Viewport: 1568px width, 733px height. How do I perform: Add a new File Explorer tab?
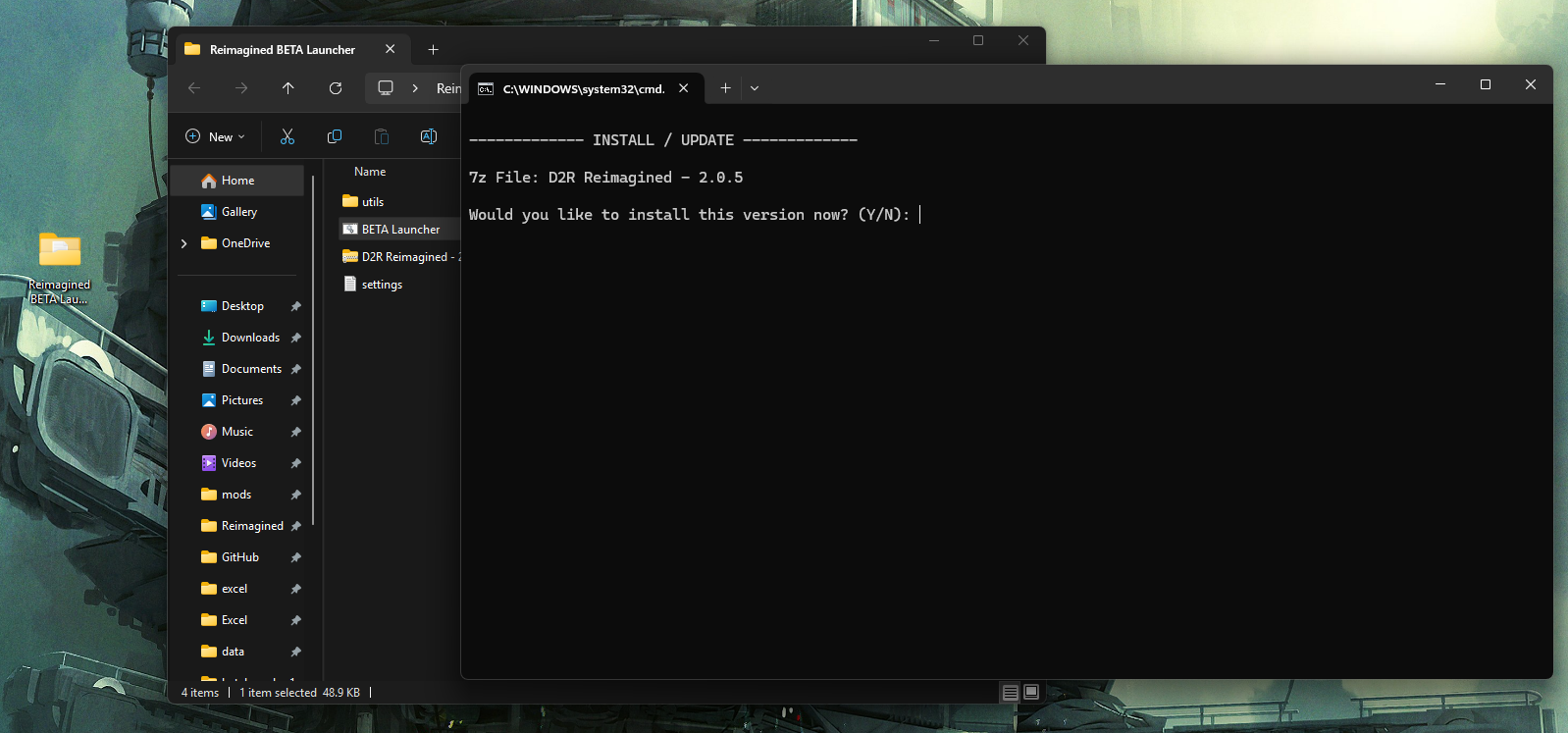pyautogui.click(x=433, y=50)
